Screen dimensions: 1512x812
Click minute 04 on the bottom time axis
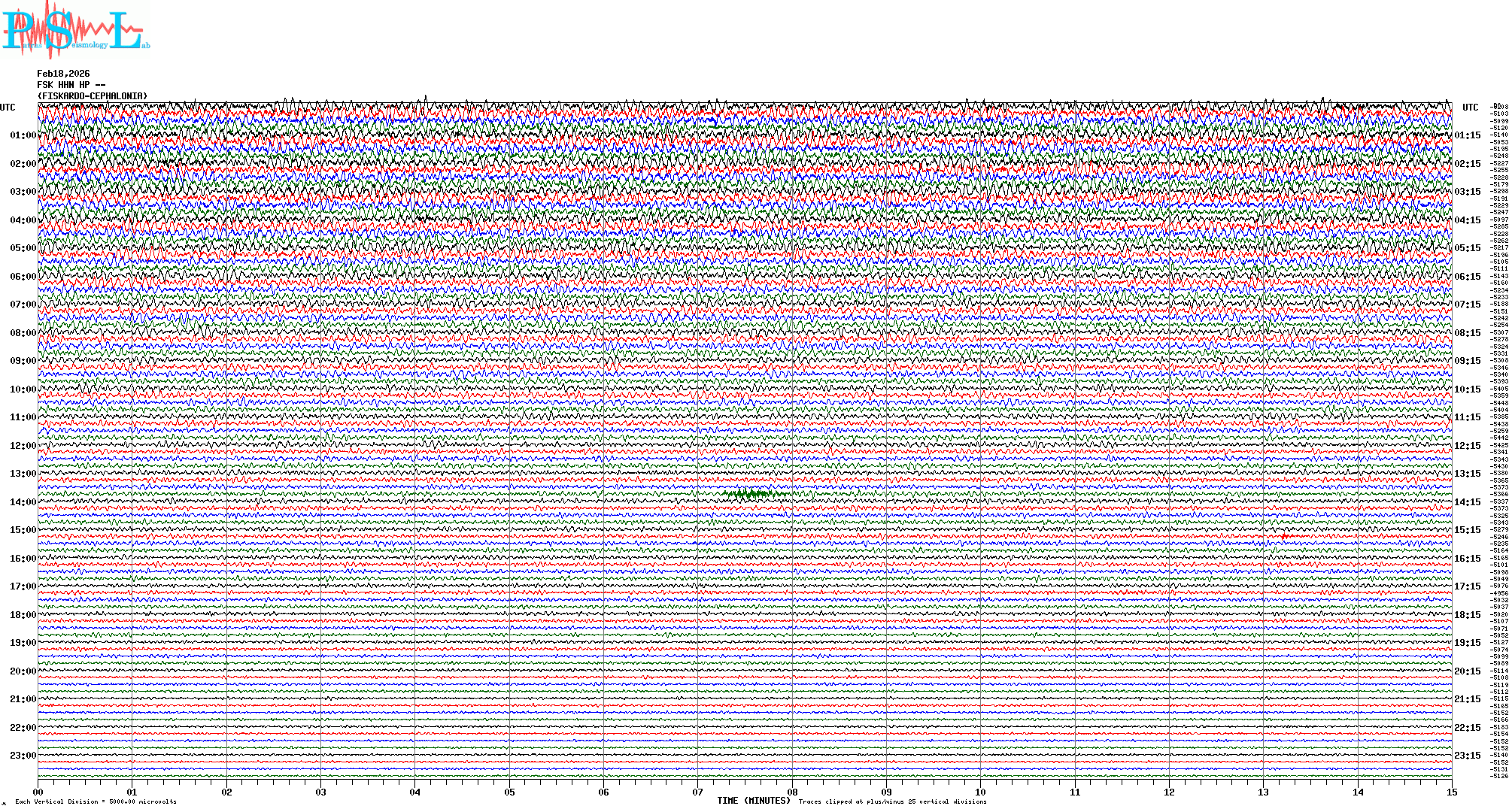(x=415, y=792)
